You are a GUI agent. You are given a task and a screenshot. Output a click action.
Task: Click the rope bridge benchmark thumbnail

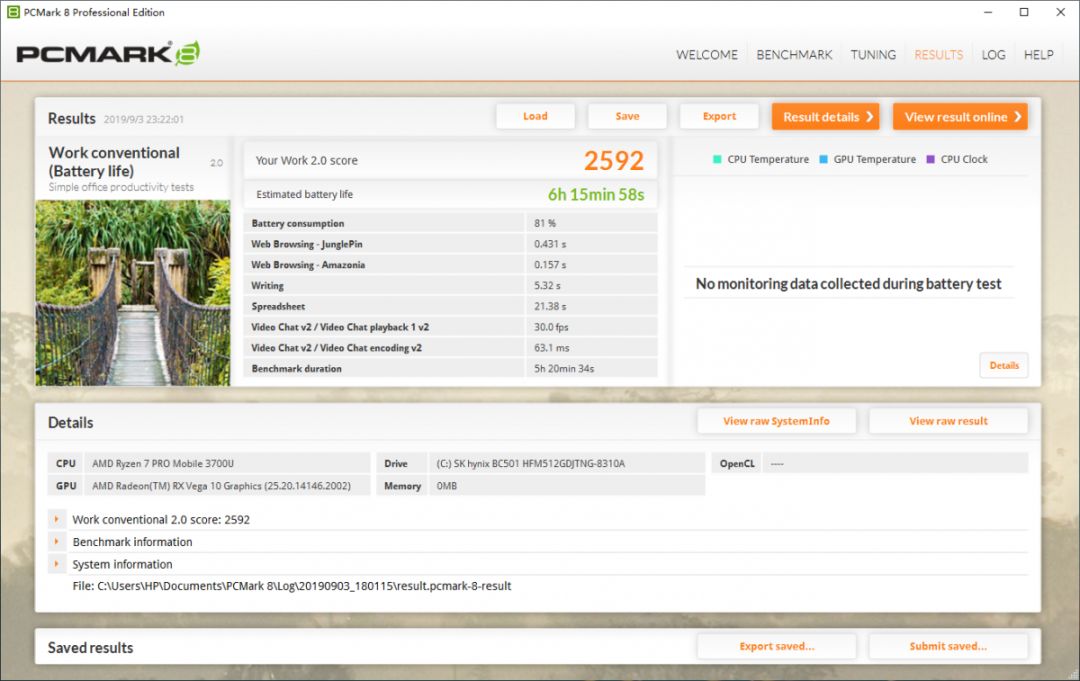133,292
